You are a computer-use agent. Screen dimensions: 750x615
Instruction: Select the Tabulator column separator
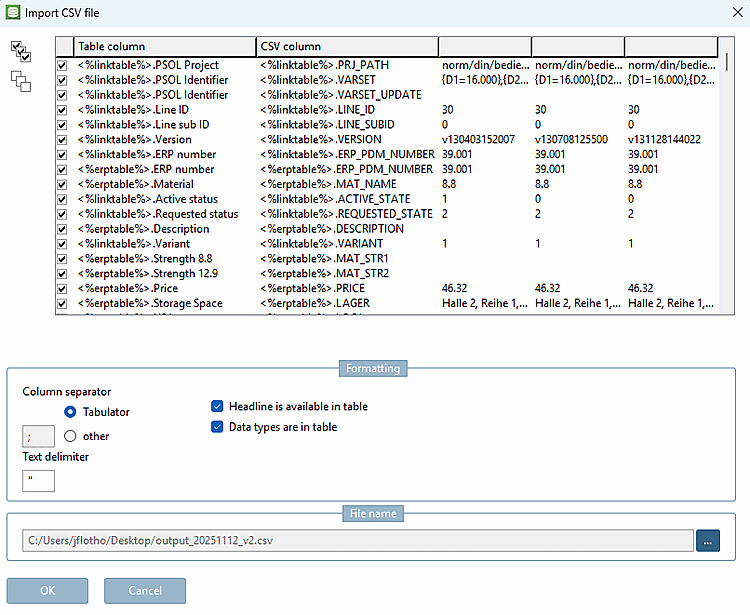tap(70, 412)
